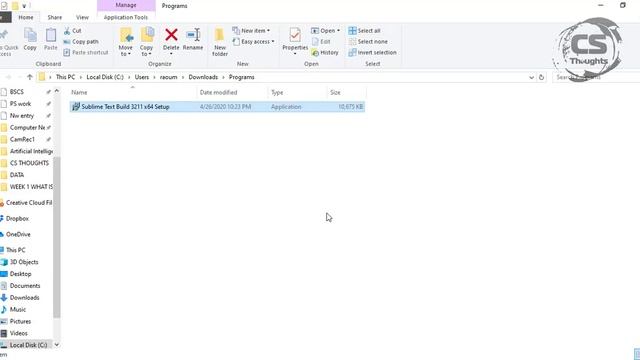Click the Edit button in Open group
This screenshot has height=360, width=640.
[321, 42]
